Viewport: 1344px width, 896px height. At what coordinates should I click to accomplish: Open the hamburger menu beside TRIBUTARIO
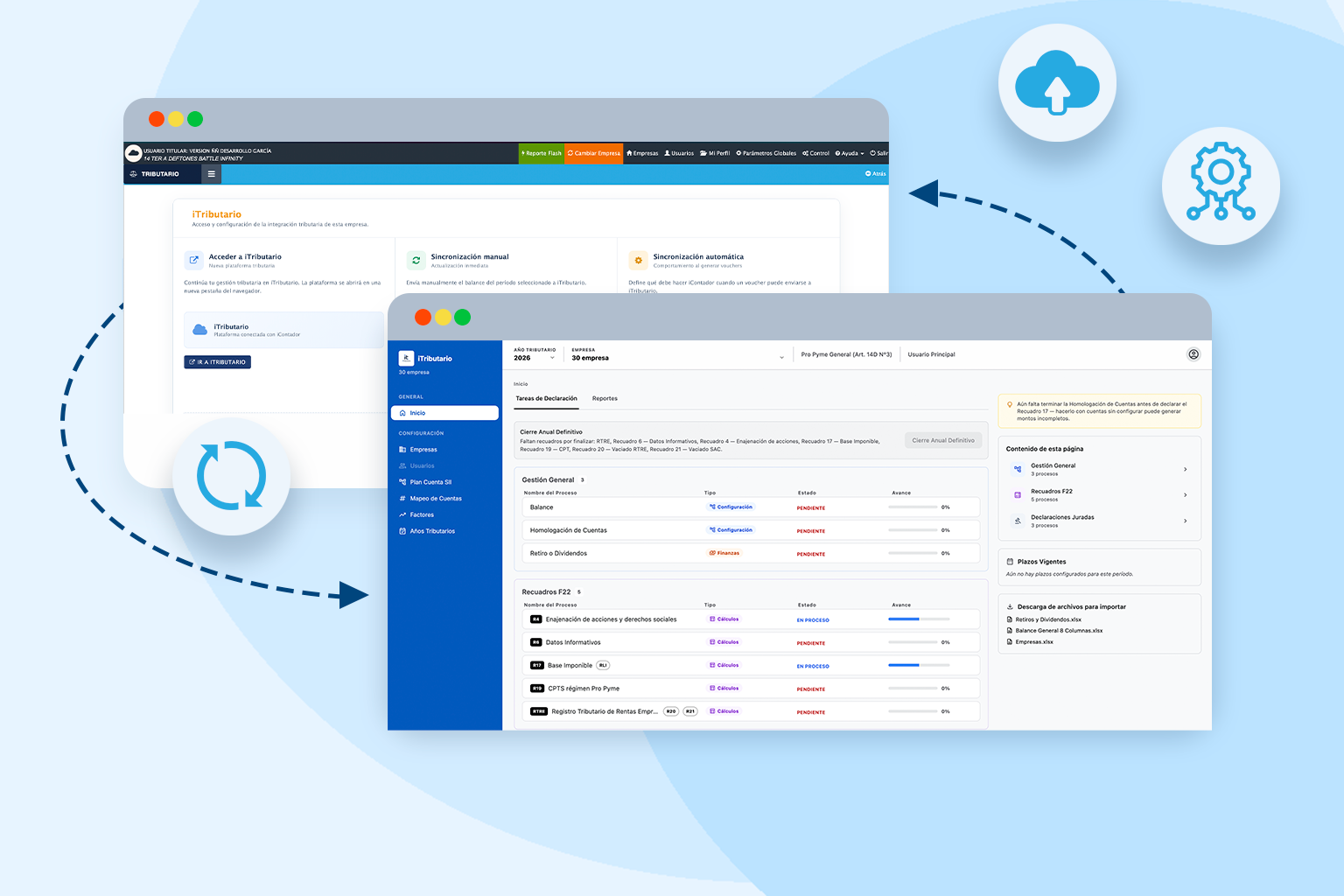point(211,174)
